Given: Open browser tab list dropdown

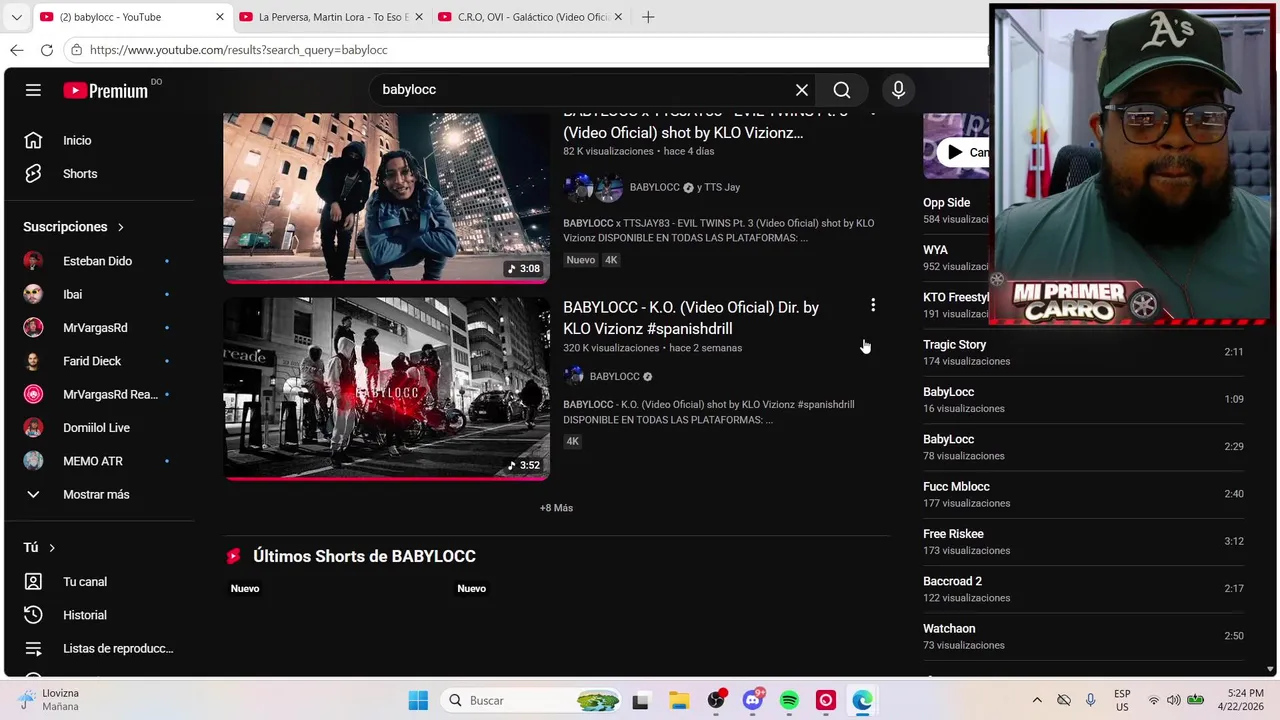Looking at the screenshot, I should pos(16,17).
